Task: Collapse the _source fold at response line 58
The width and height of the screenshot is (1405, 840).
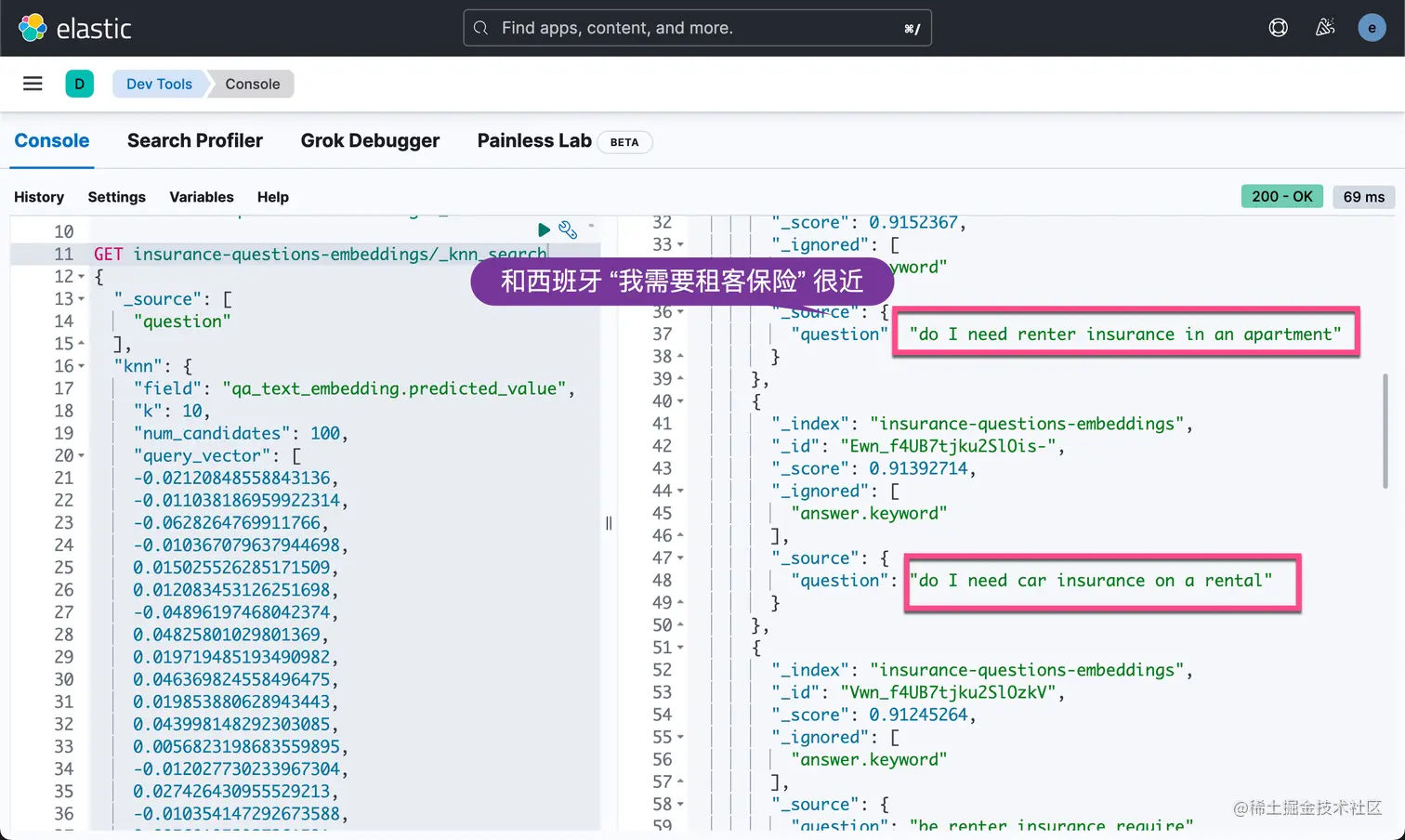Action: click(x=680, y=804)
